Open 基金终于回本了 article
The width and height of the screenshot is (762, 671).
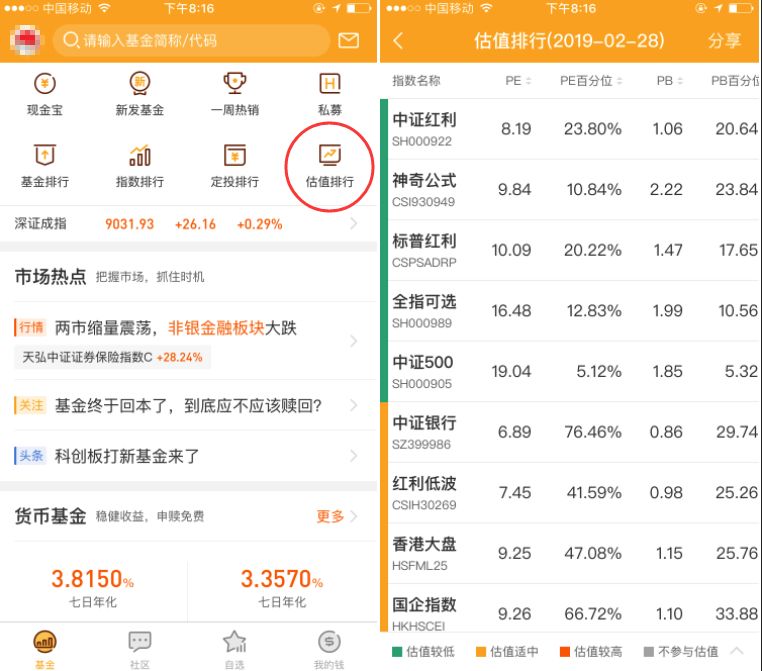188,405
